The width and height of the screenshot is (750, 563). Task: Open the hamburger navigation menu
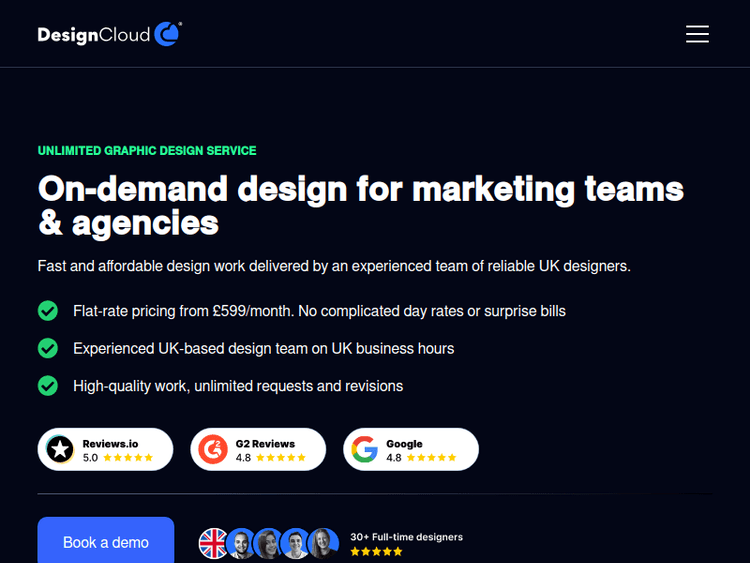[697, 34]
